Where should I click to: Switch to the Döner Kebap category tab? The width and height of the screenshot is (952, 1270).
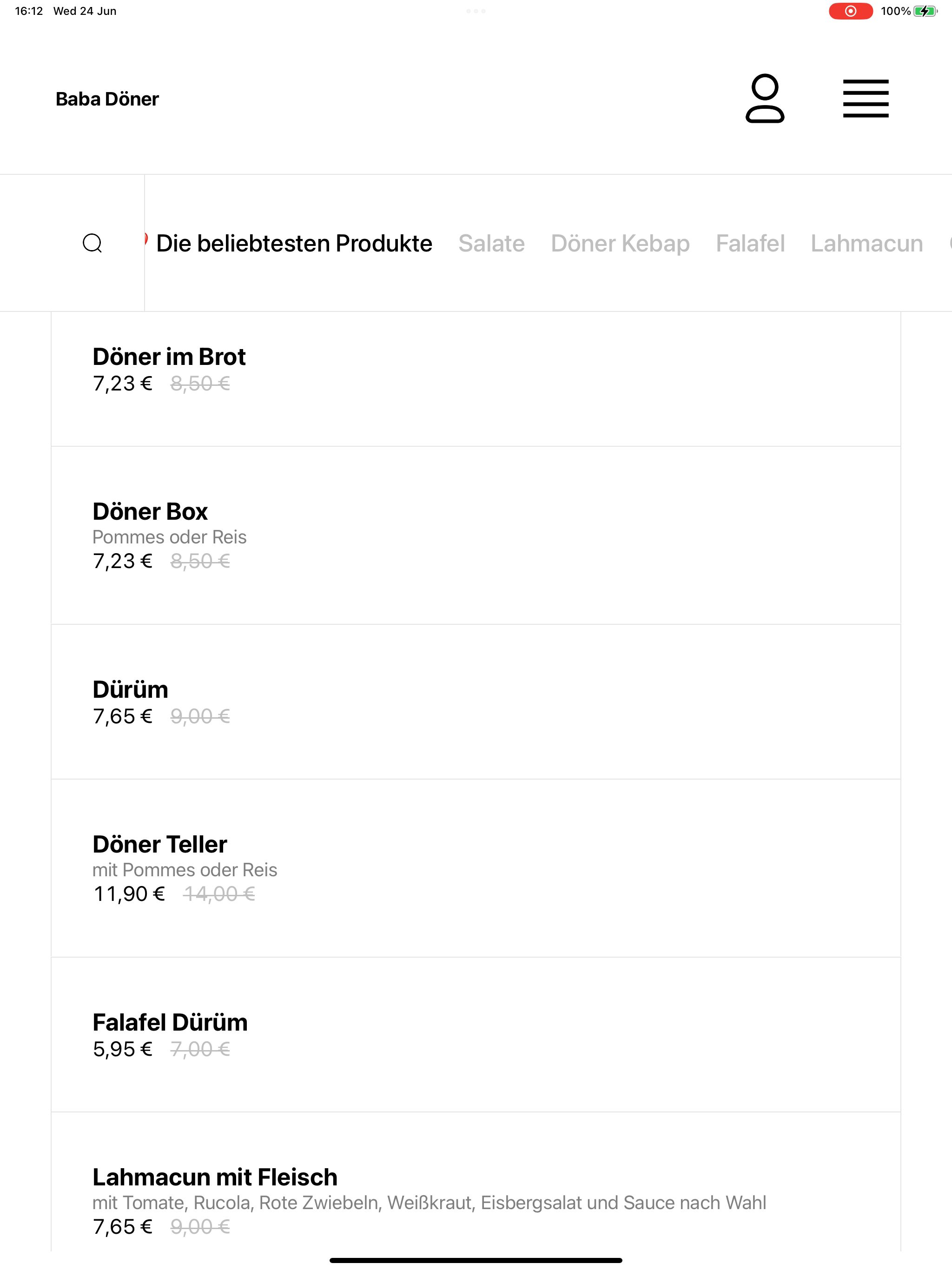(x=620, y=244)
